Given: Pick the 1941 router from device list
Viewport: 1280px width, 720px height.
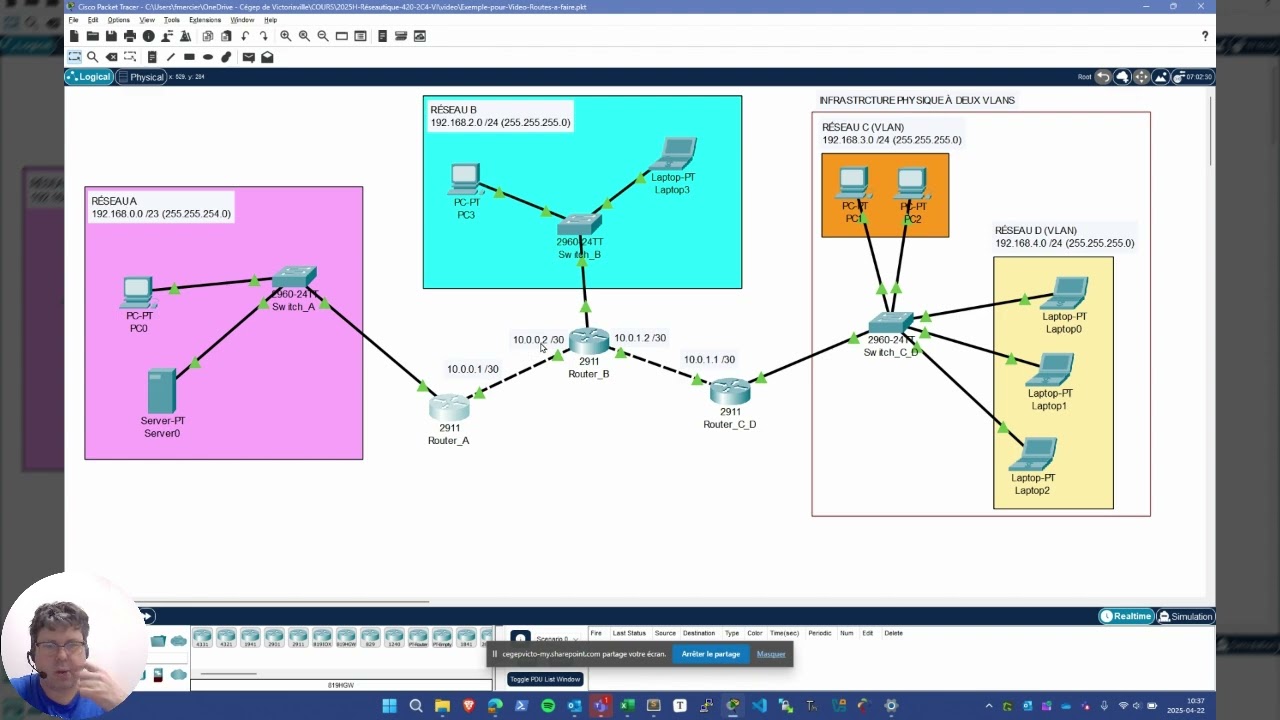Looking at the screenshot, I should click(x=251, y=637).
